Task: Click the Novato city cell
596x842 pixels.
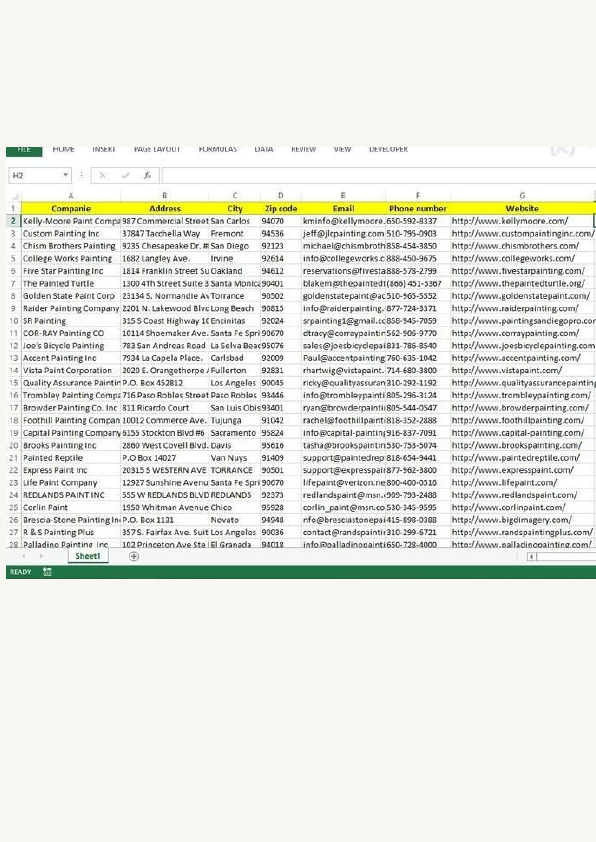Action: point(235,520)
